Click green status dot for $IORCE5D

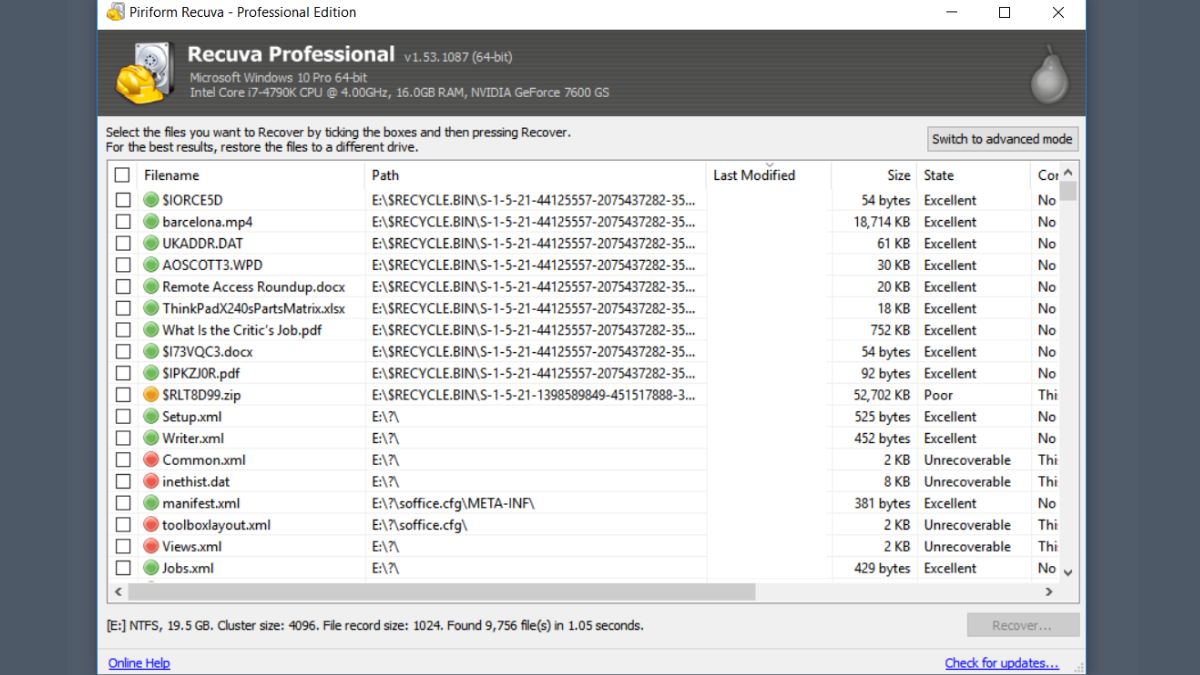click(152, 200)
